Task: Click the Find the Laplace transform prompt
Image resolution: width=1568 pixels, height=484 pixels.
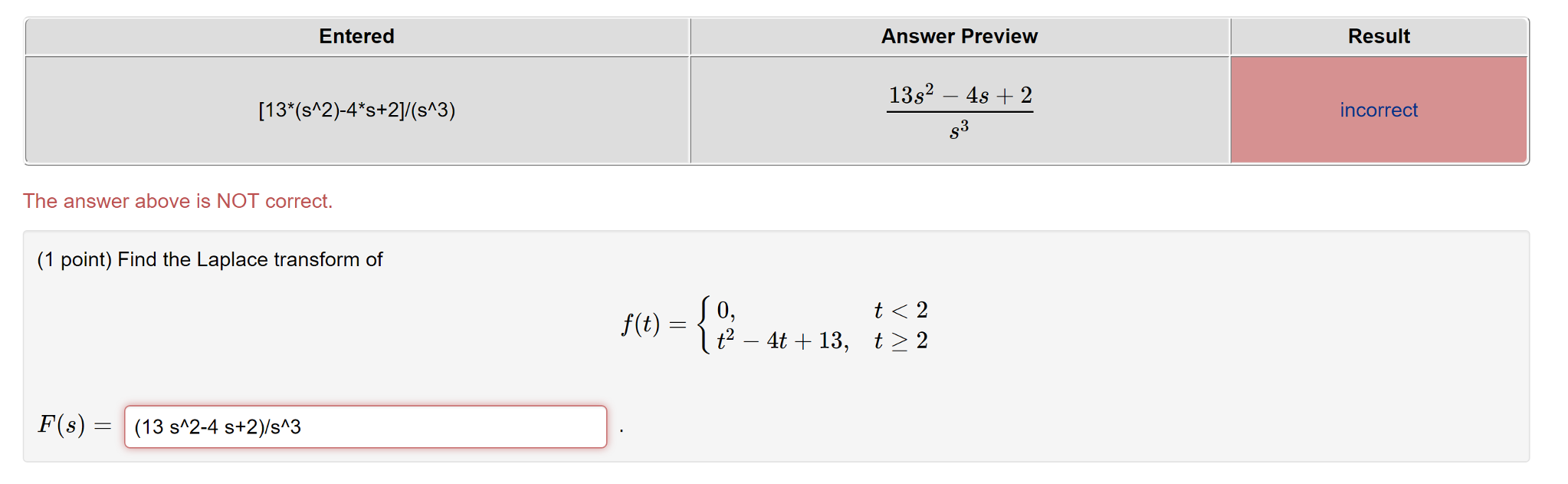Action: [253, 259]
